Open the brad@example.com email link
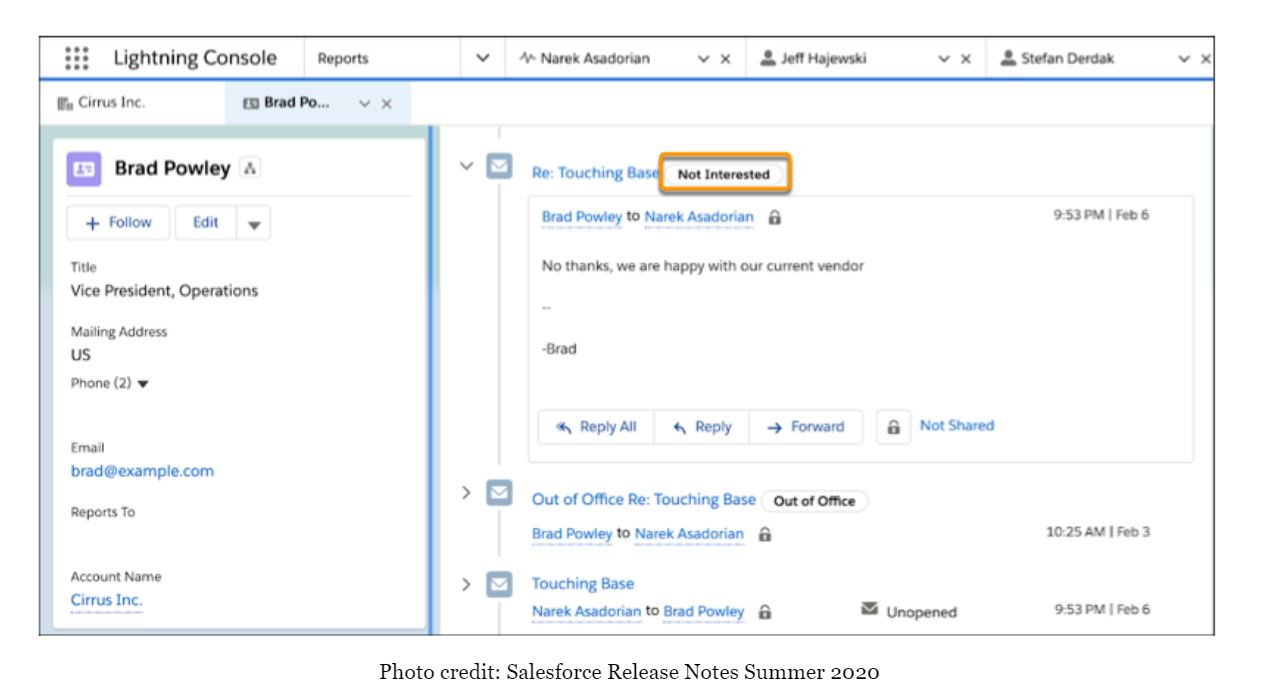Screen dimensions: 1265x696 pyautogui.click(x=141, y=471)
